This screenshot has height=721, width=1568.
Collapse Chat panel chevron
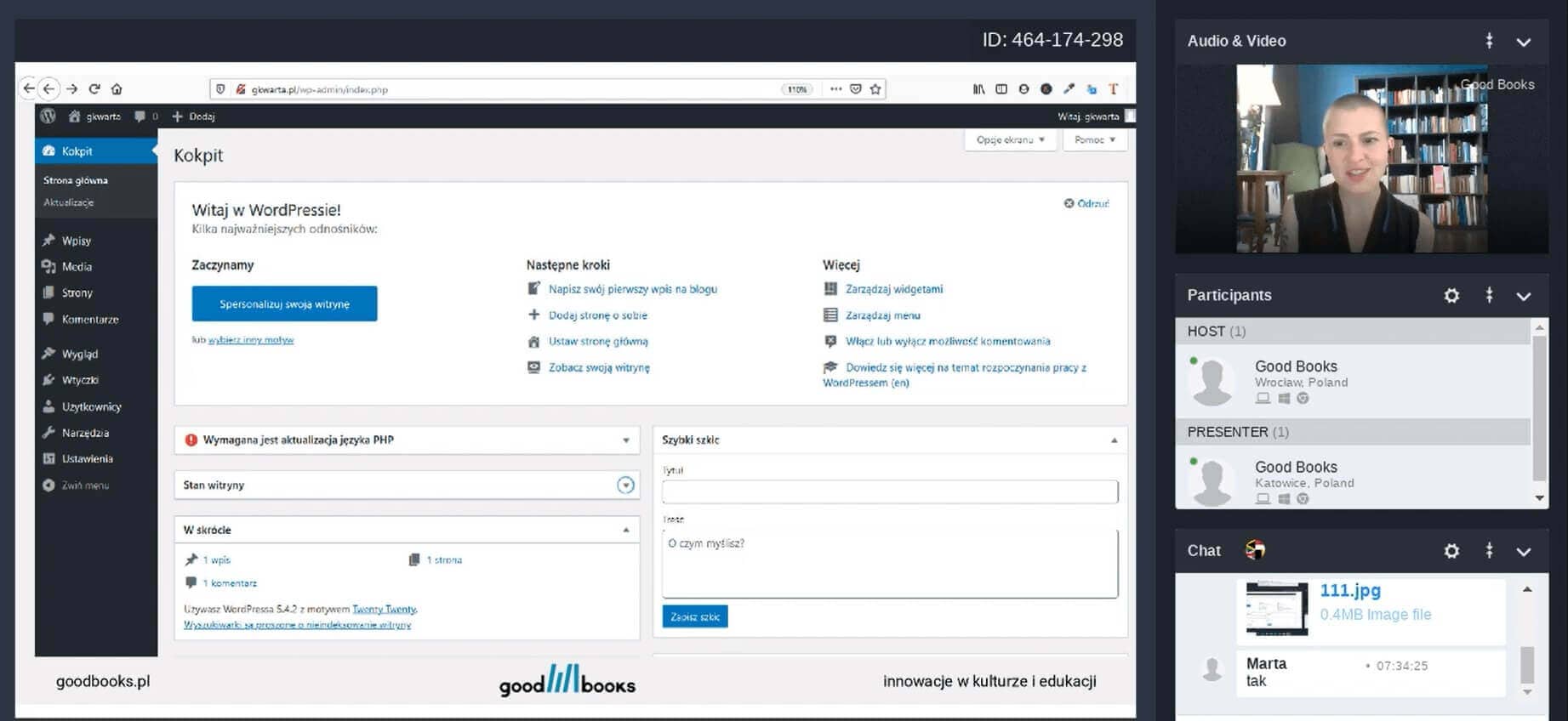pos(1524,552)
